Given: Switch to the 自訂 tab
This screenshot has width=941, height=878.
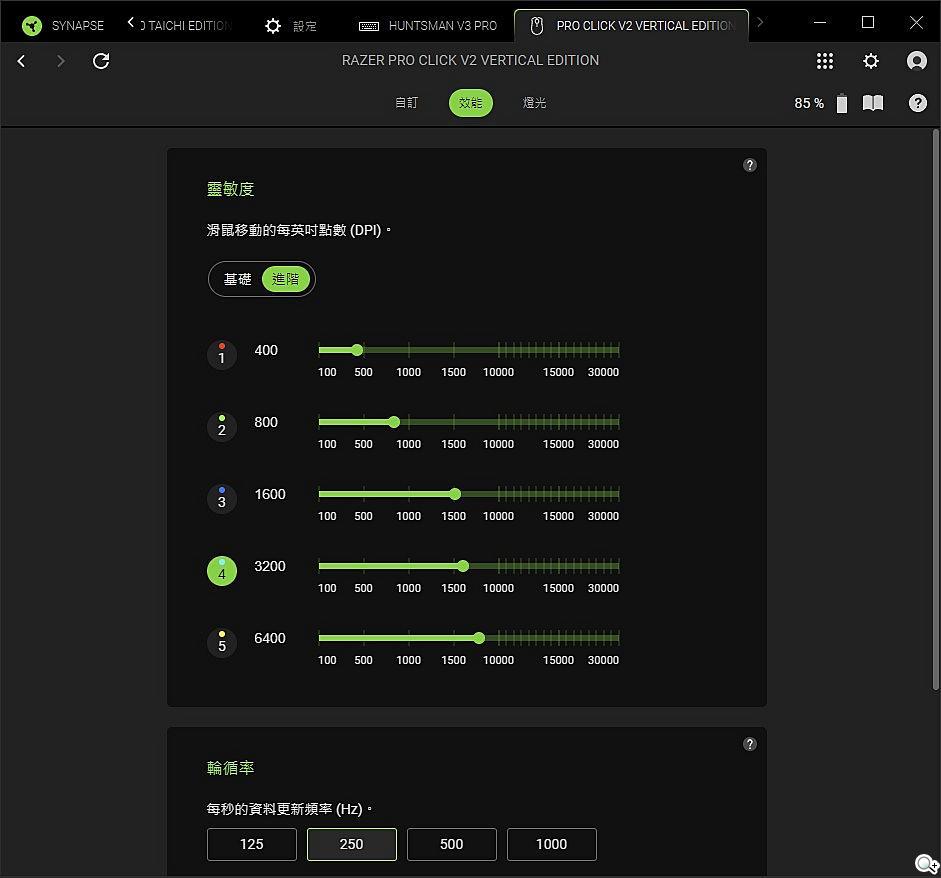Looking at the screenshot, I should point(406,103).
